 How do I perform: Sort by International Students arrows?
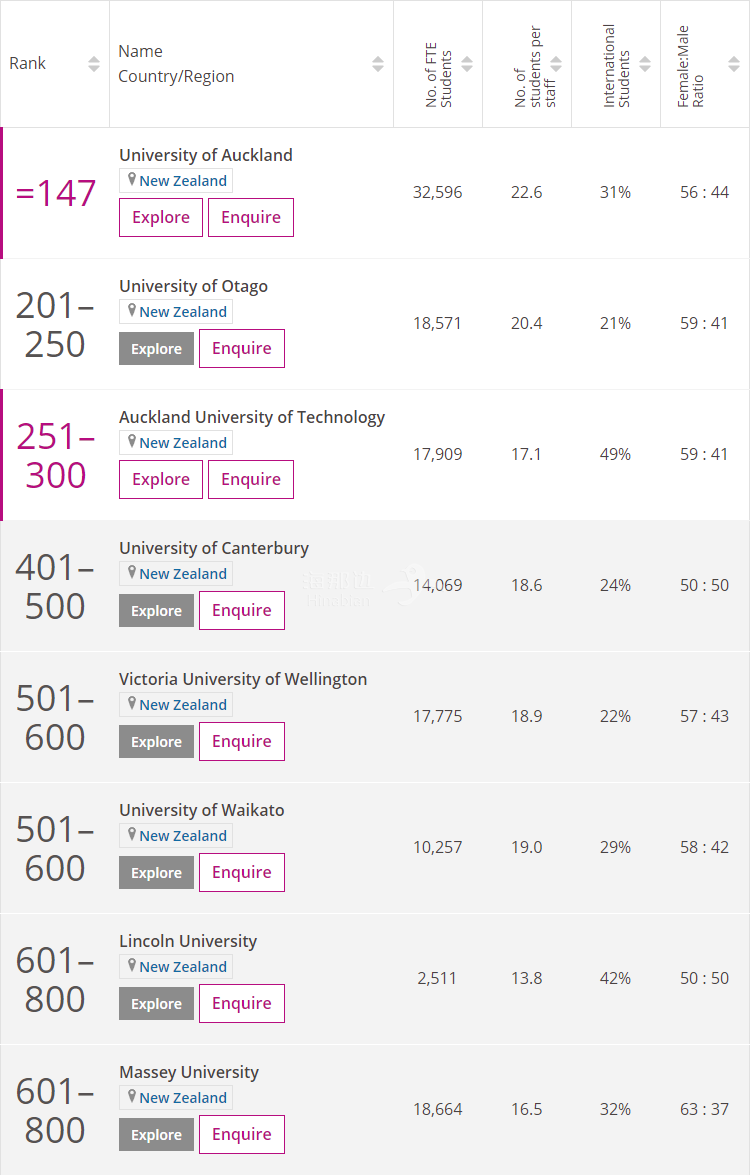645,64
